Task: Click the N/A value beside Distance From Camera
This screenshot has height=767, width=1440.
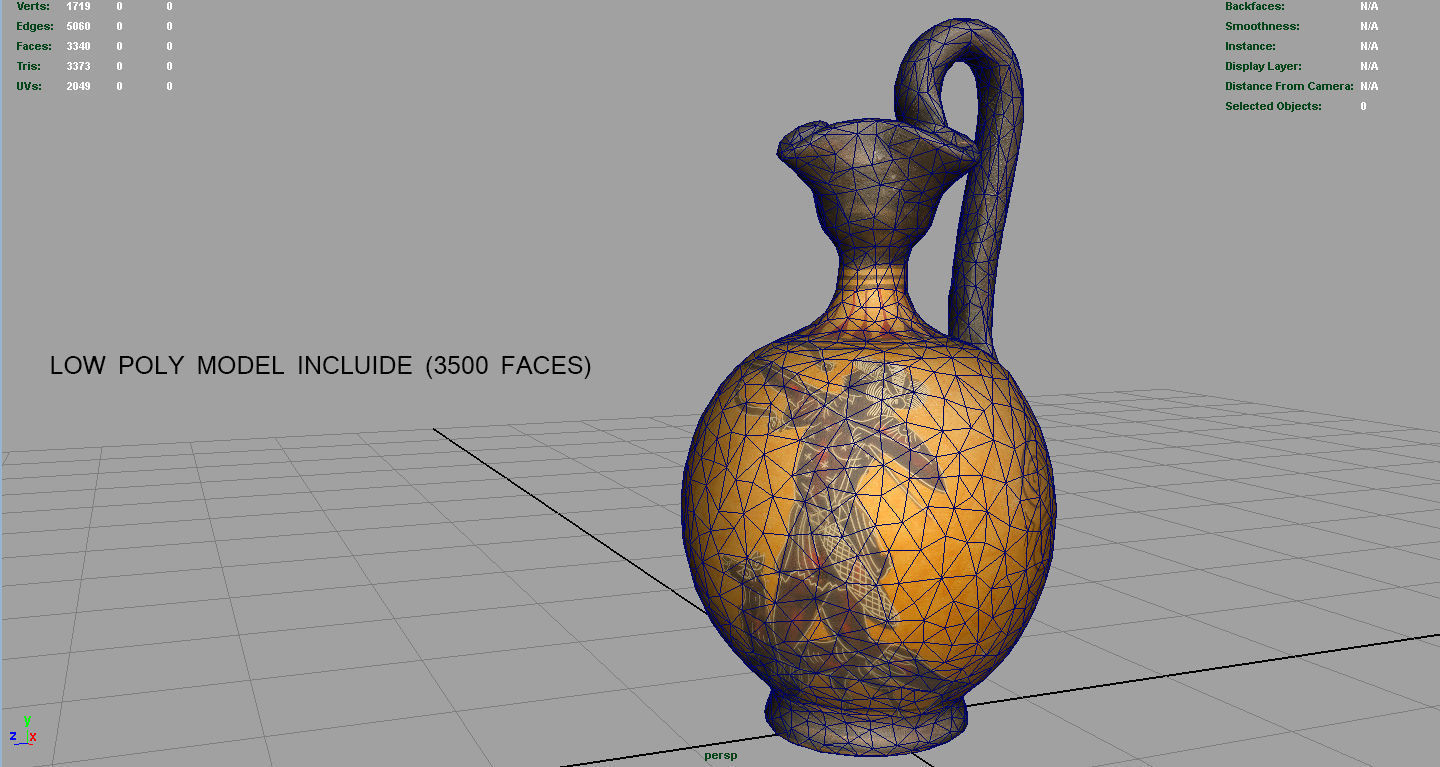Action: pos(1369,86)
